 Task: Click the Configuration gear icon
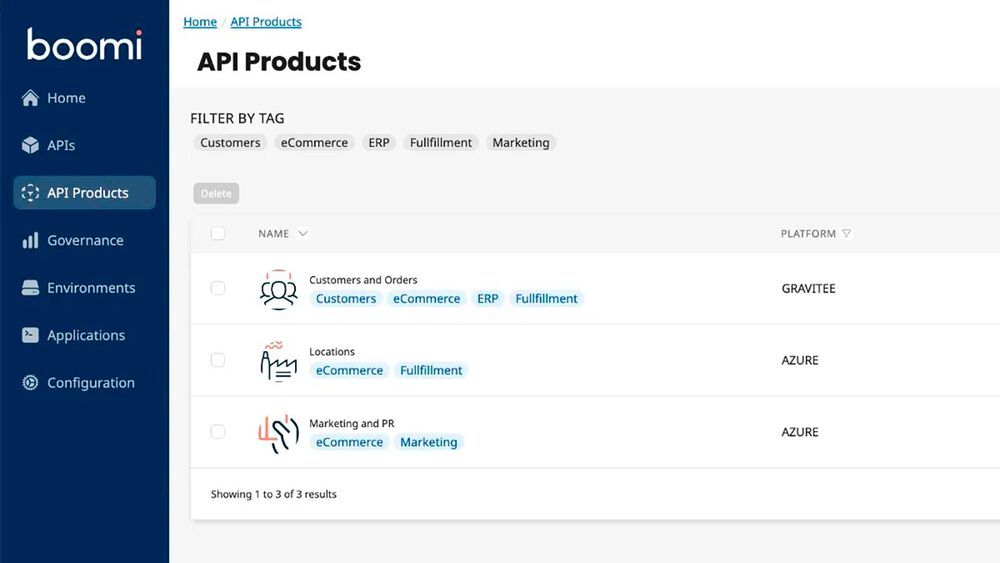pyautogui.click(x=30, y=383)
